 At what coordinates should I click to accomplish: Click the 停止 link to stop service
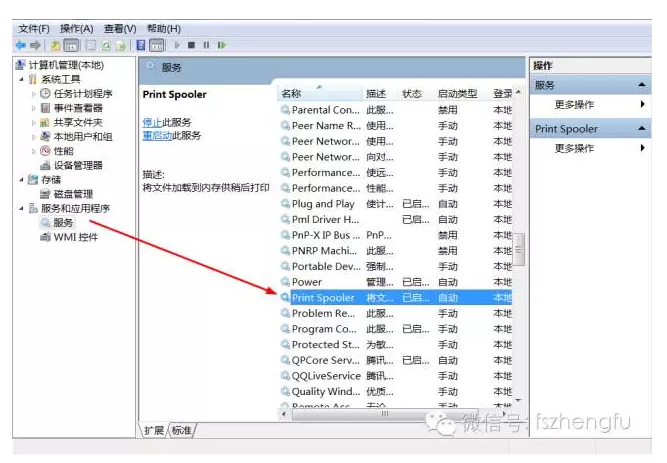point(151,122)
